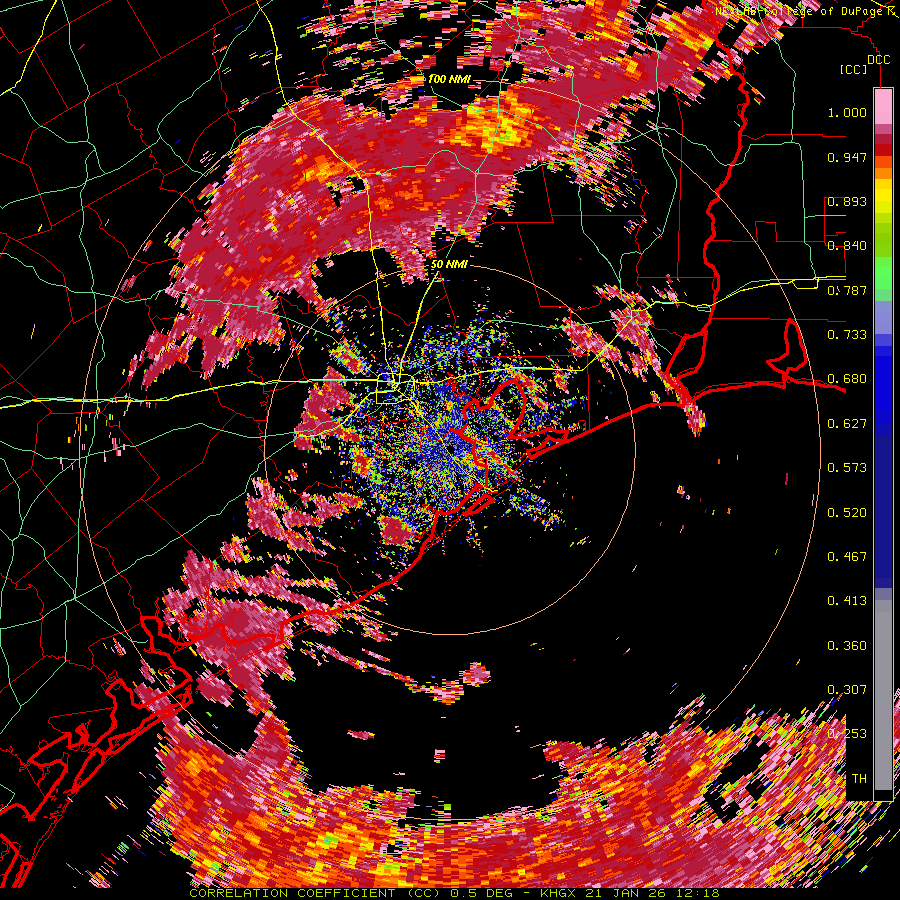Click the "DCC" product code label

[x=878, y=60]
